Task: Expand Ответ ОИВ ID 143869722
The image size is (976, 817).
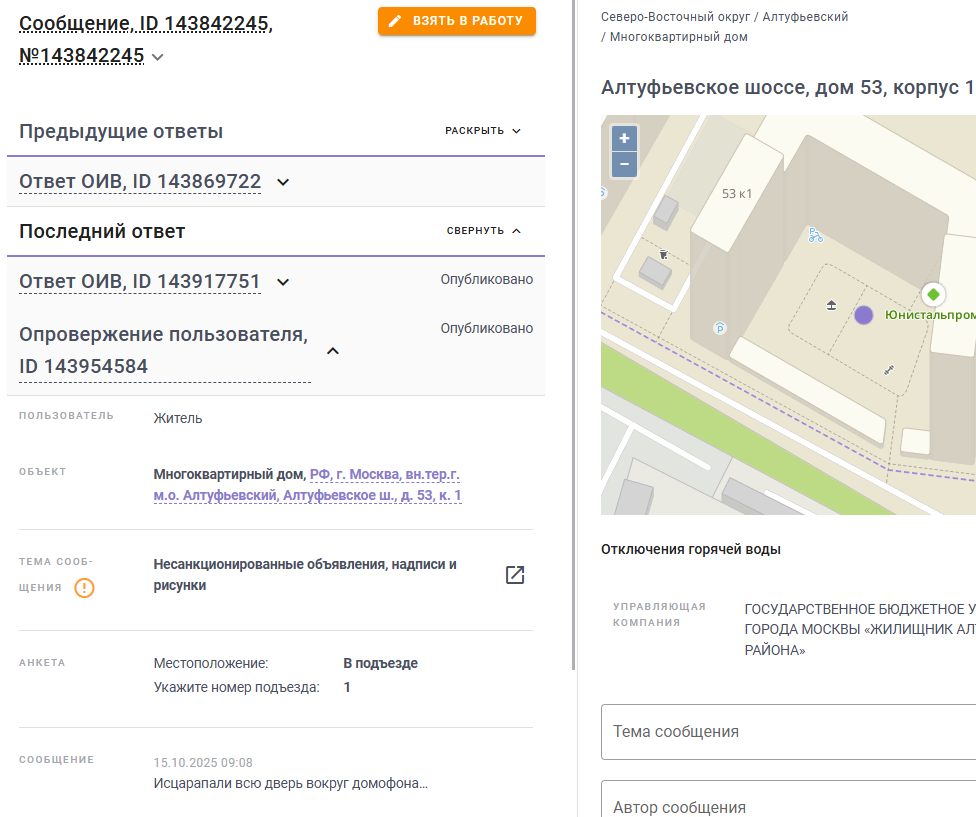Action: [x=283, y=182]
